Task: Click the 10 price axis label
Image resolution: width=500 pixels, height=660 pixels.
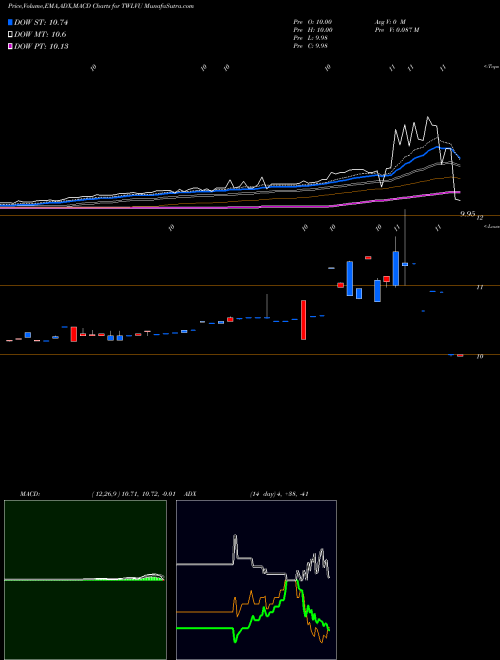Action: coord(479,357)
